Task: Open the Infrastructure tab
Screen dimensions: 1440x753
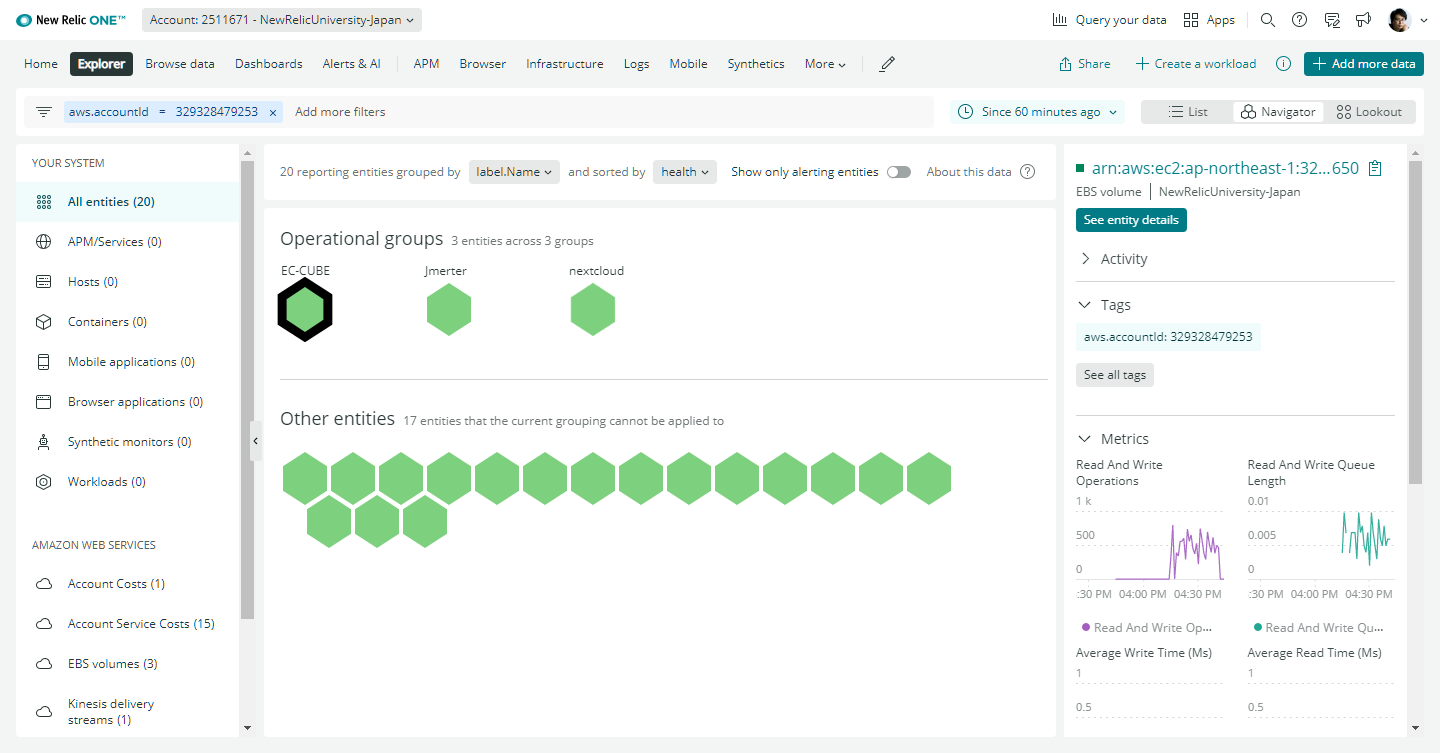Action: [565, 64]
